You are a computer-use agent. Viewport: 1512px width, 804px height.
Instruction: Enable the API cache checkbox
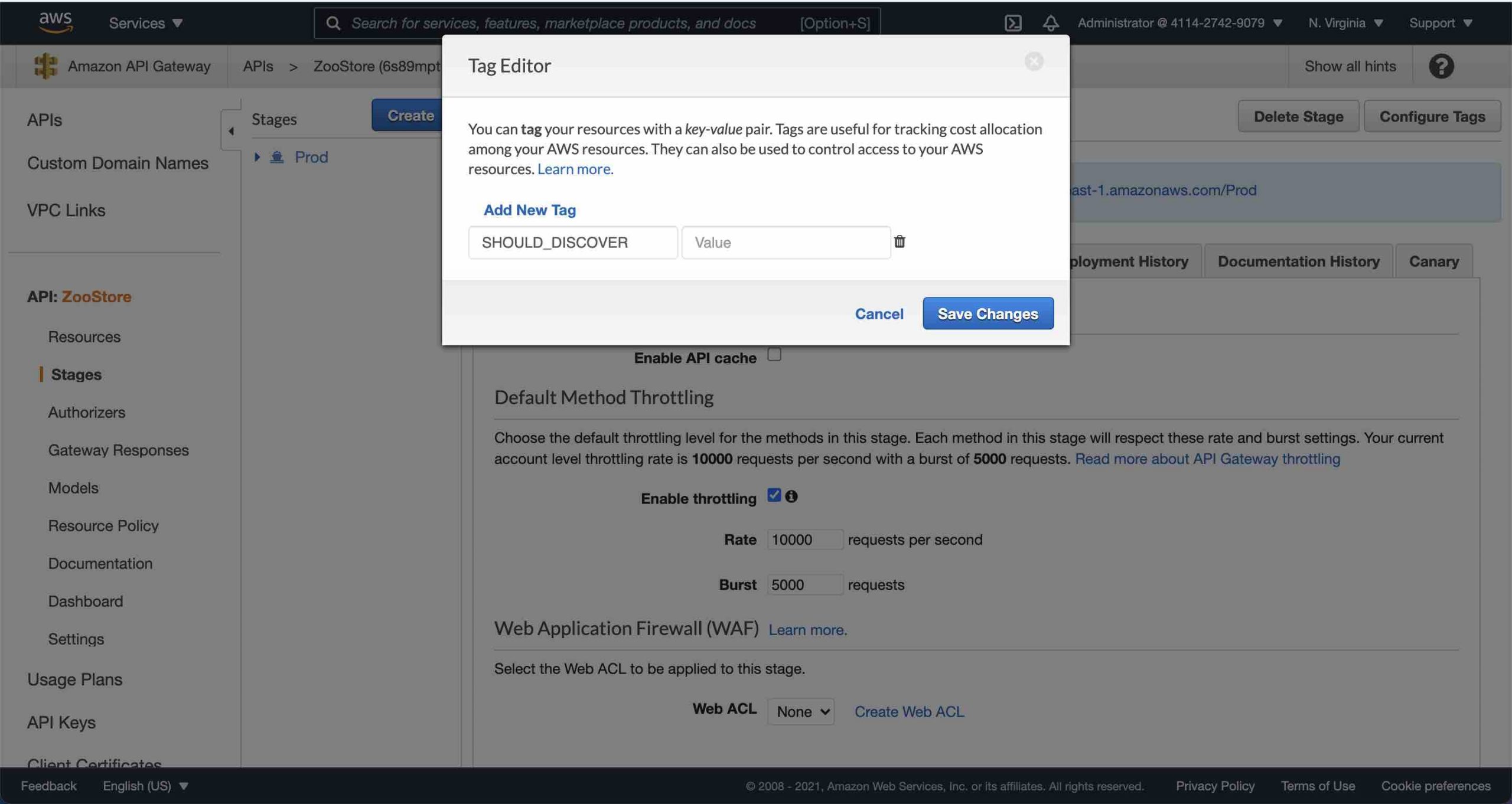[x=774, y=354]
